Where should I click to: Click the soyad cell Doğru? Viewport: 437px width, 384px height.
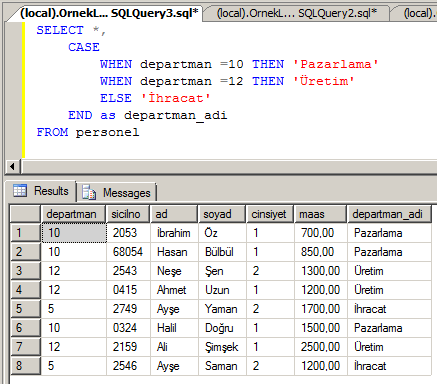tap(222, 328)
